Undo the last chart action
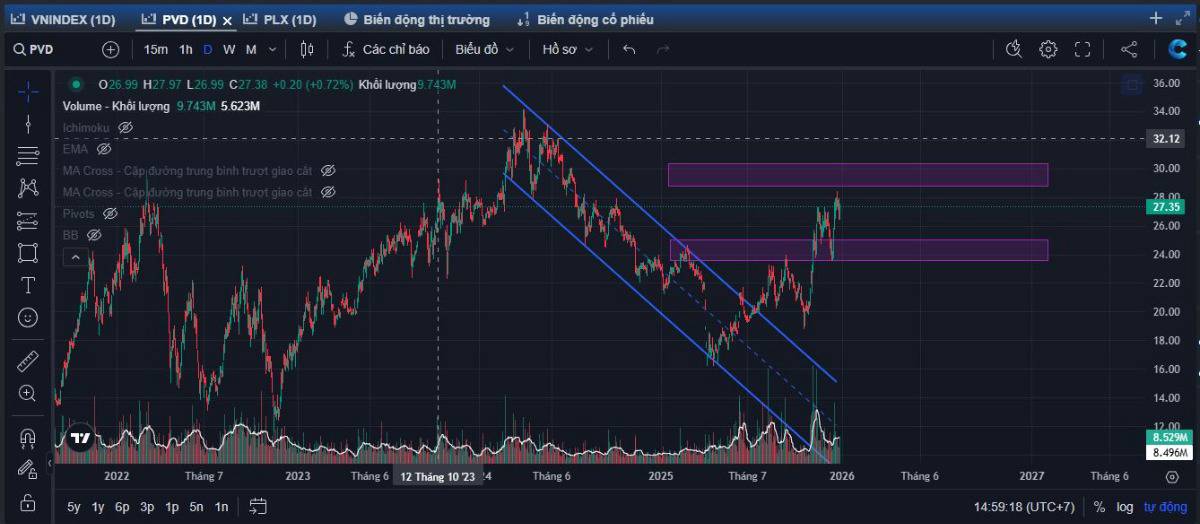 click(x=629, y=49)
